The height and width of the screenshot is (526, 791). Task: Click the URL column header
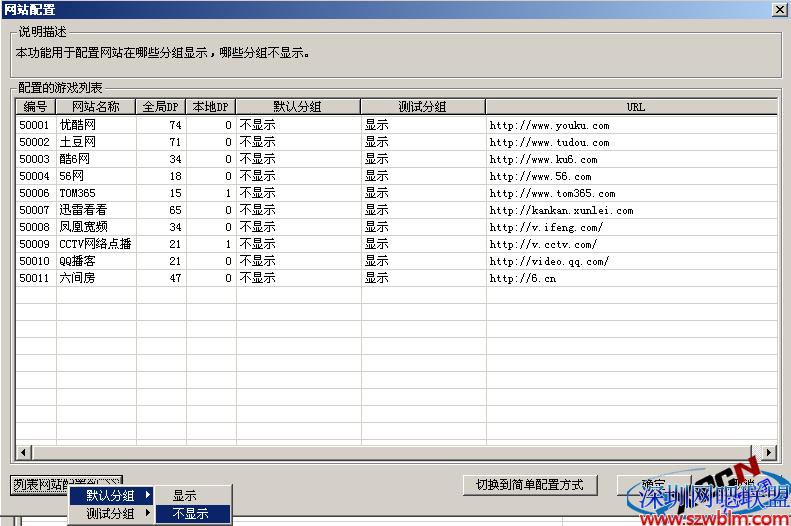(631, 107)
